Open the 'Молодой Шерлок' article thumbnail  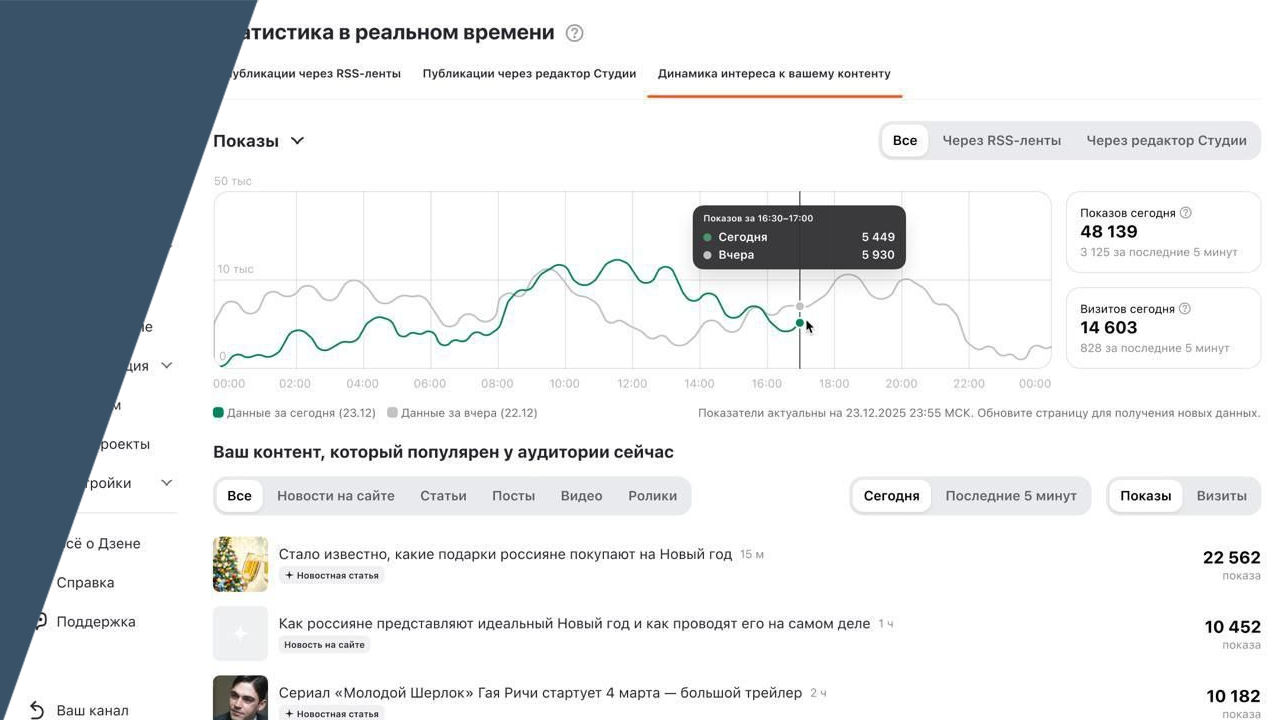pos(240,698)
